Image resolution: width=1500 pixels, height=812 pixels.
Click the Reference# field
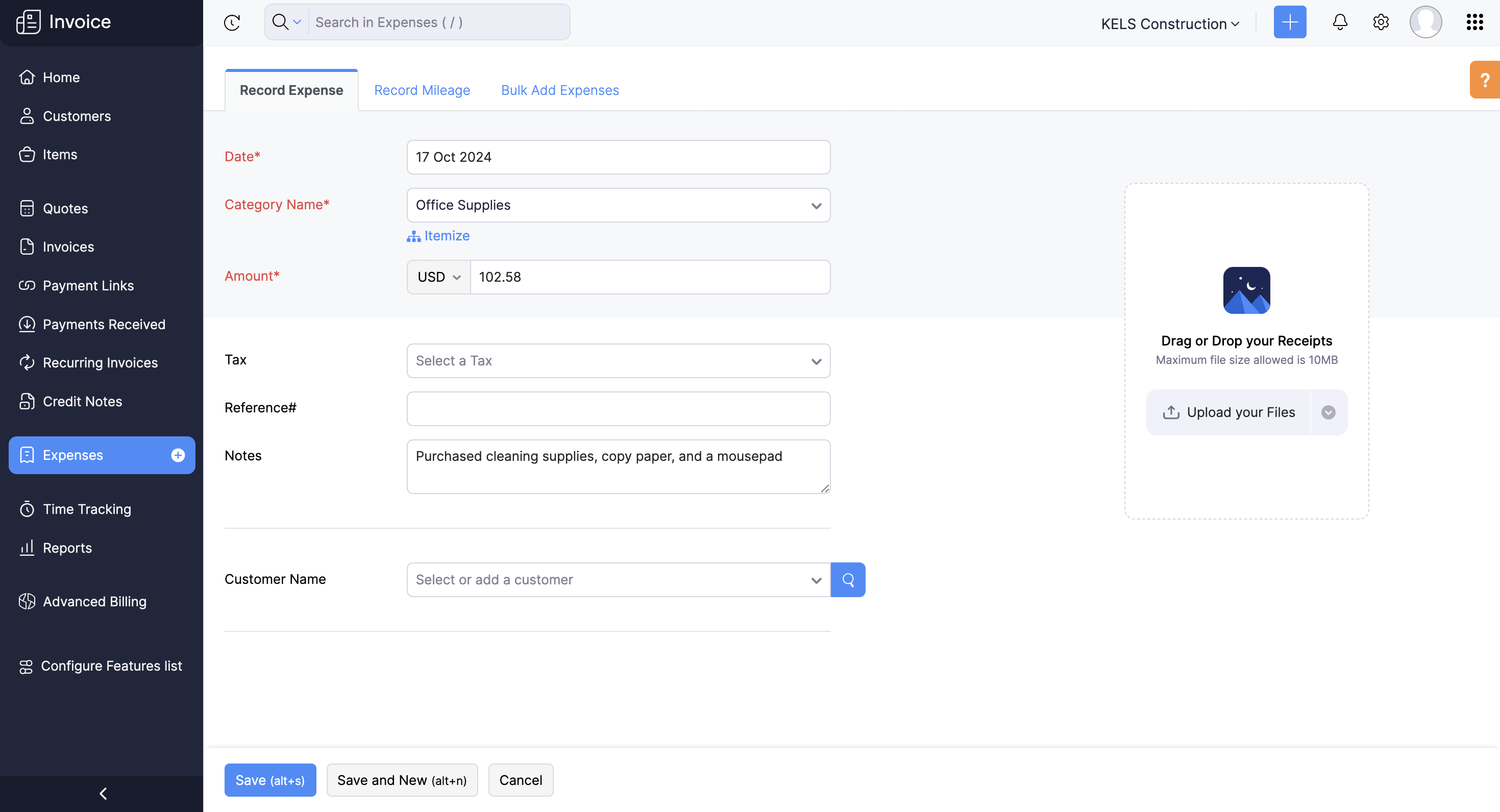[x=618, y=409]
